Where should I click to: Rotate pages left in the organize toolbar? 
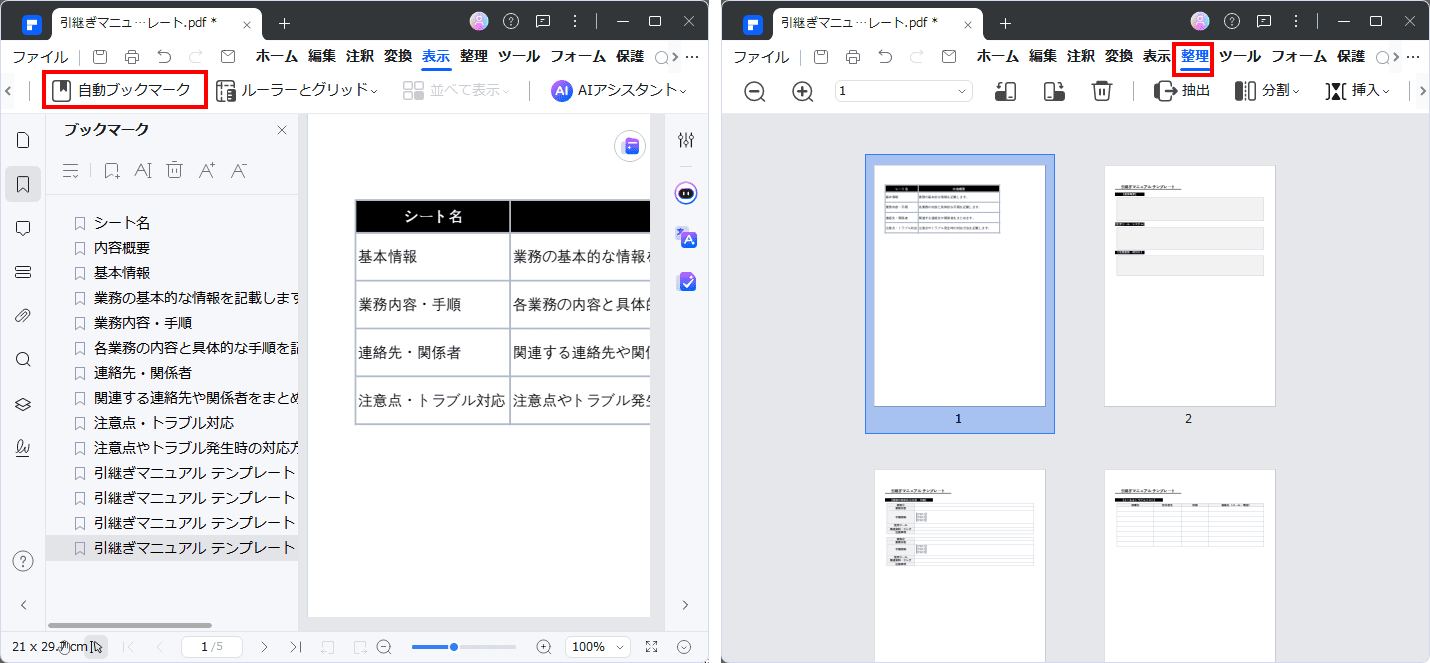pos(1006,91)
